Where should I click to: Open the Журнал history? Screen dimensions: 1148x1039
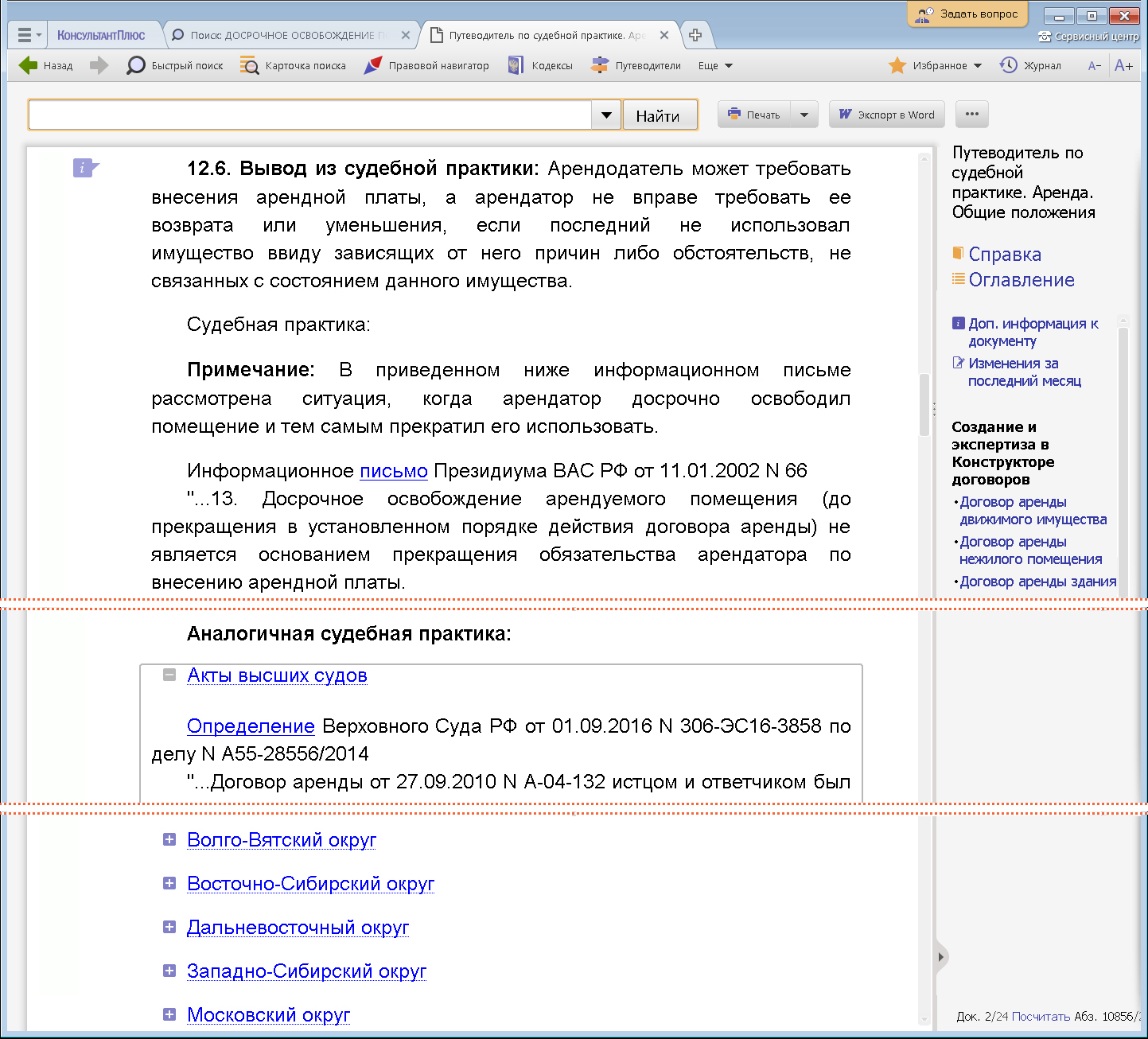click(x=1030, y=65)
